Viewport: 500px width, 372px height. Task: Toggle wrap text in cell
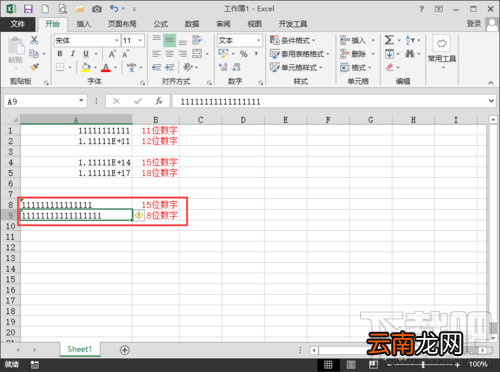(x=197, y=40)
